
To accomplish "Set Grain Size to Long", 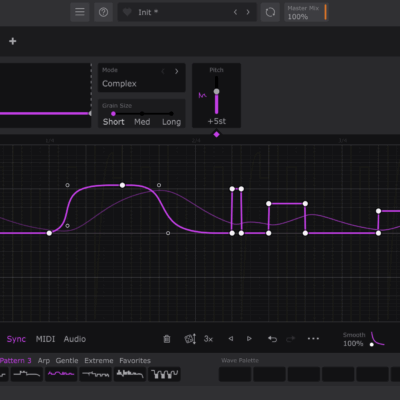I will point(171,122).
